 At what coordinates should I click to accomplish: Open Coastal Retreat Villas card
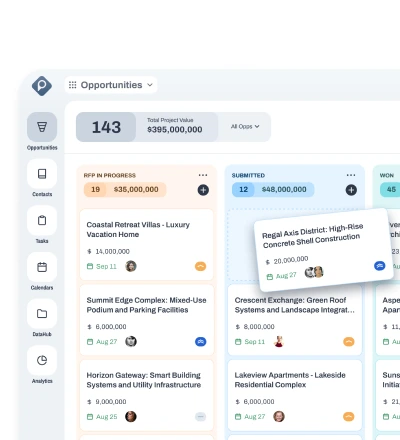pos(147,245)
